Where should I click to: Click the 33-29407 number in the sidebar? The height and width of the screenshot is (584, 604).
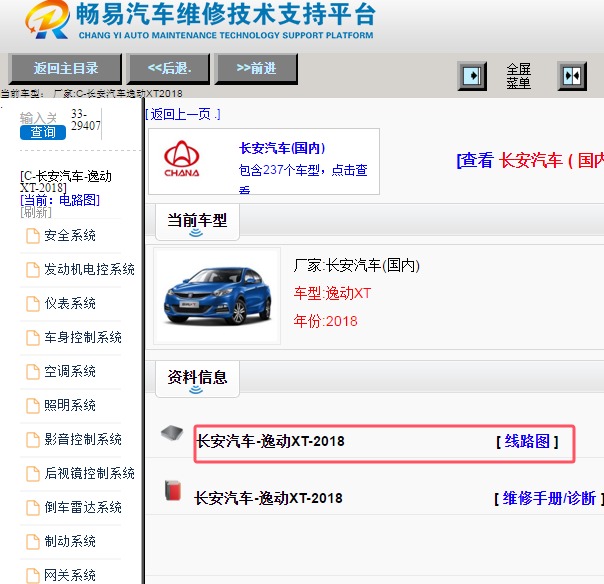tap(86, 120)
